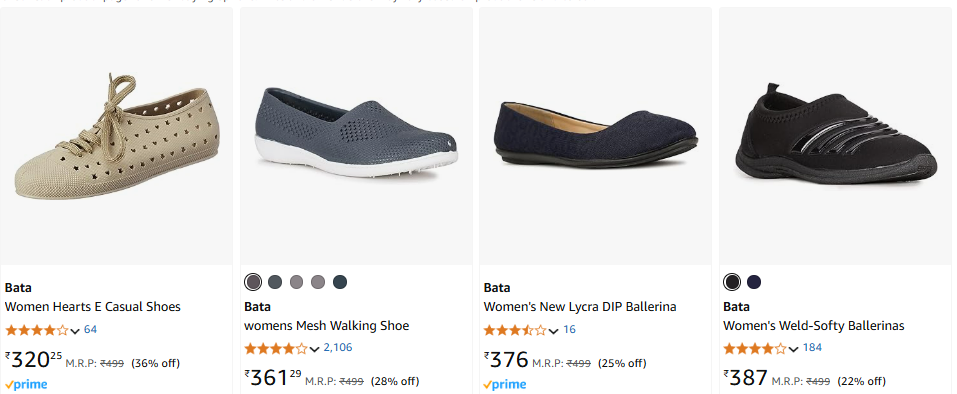957x394 pixels.
Task: Click star rating of womens Mesh Walking Shoe
Action: point(276,349)
